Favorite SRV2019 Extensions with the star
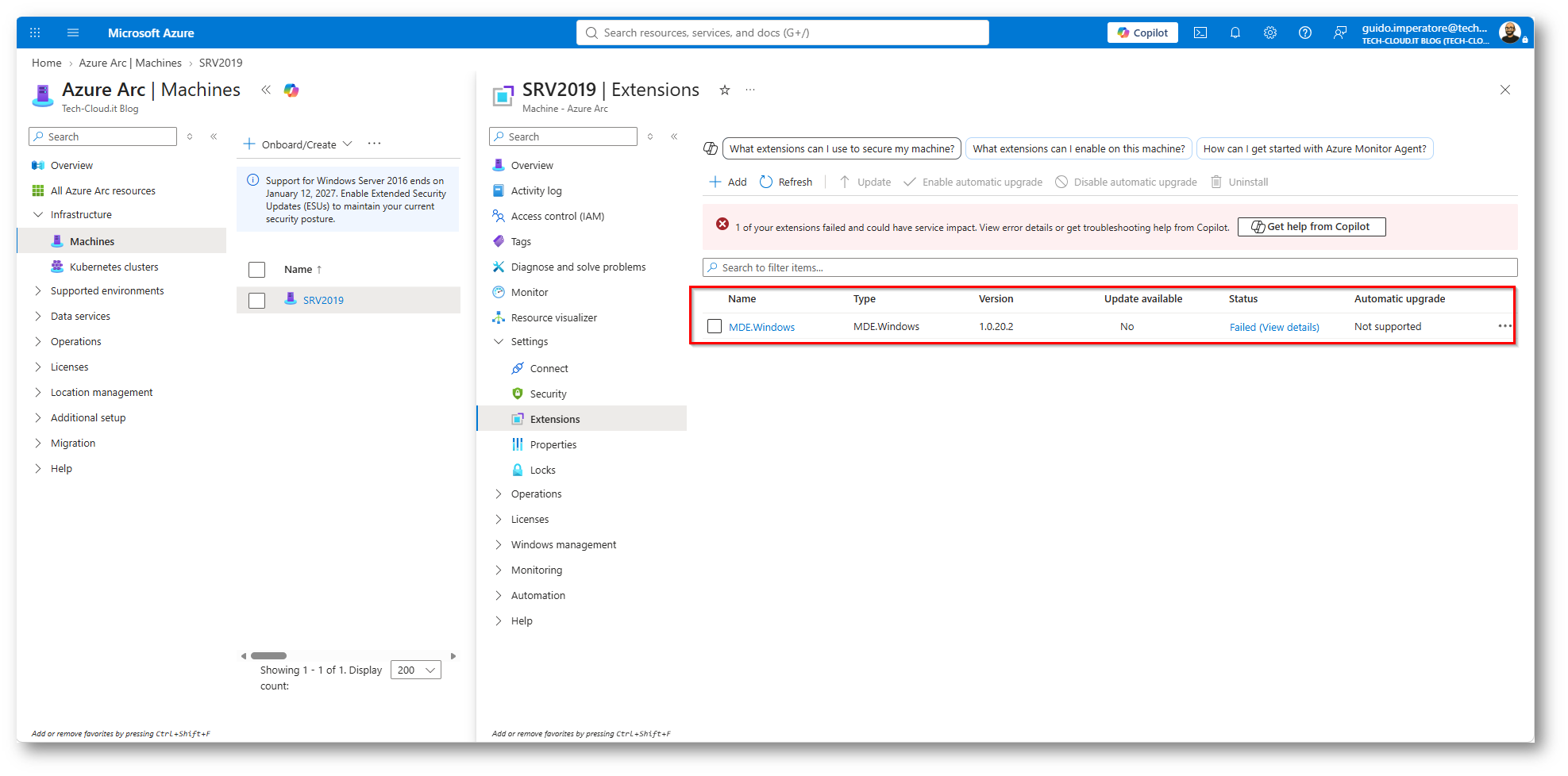The height and width of the screenshot is (776, 1568). pyautogui.click(x=725, y=90)
